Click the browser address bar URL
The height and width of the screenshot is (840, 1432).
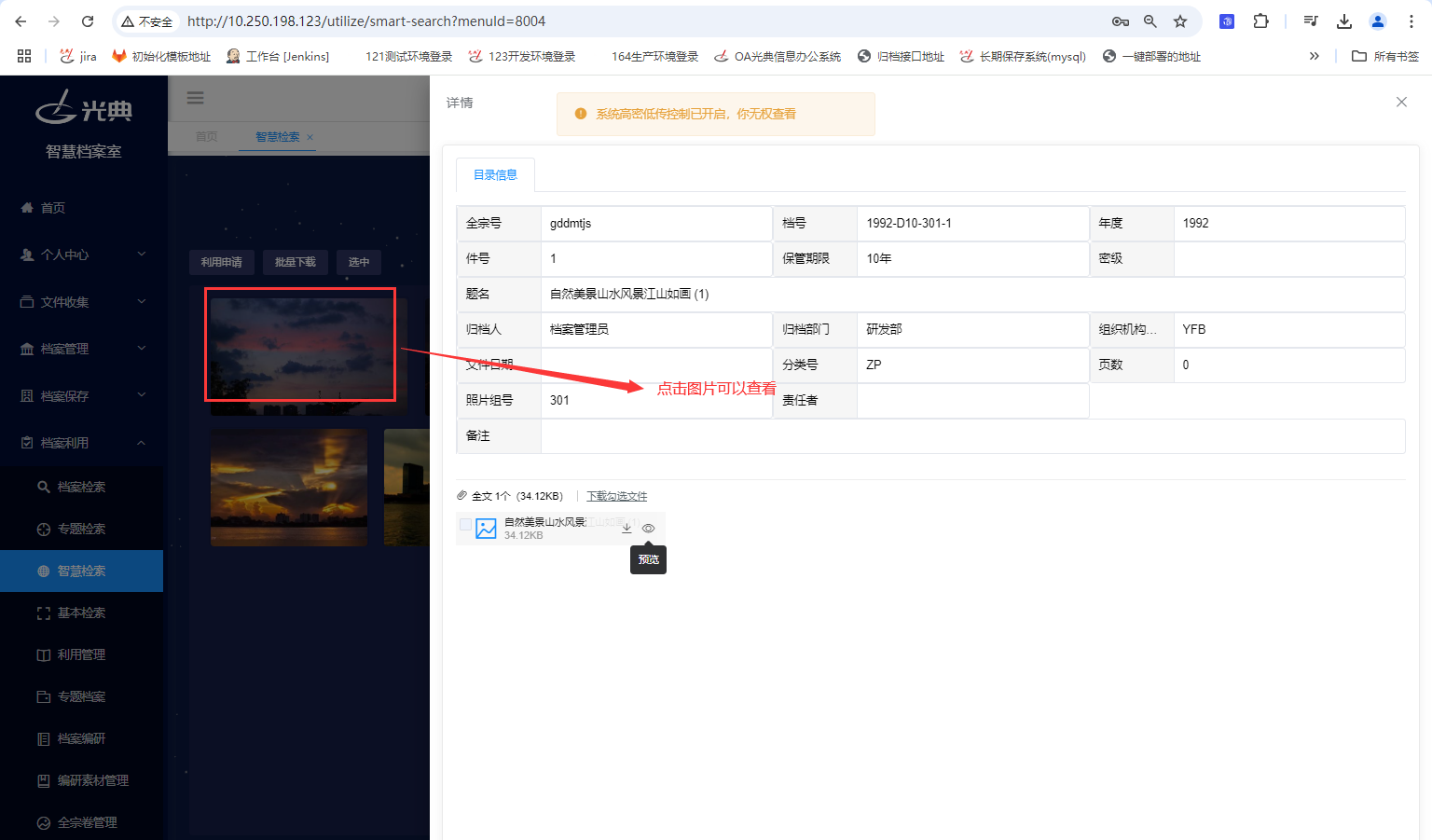click(366, 21)
